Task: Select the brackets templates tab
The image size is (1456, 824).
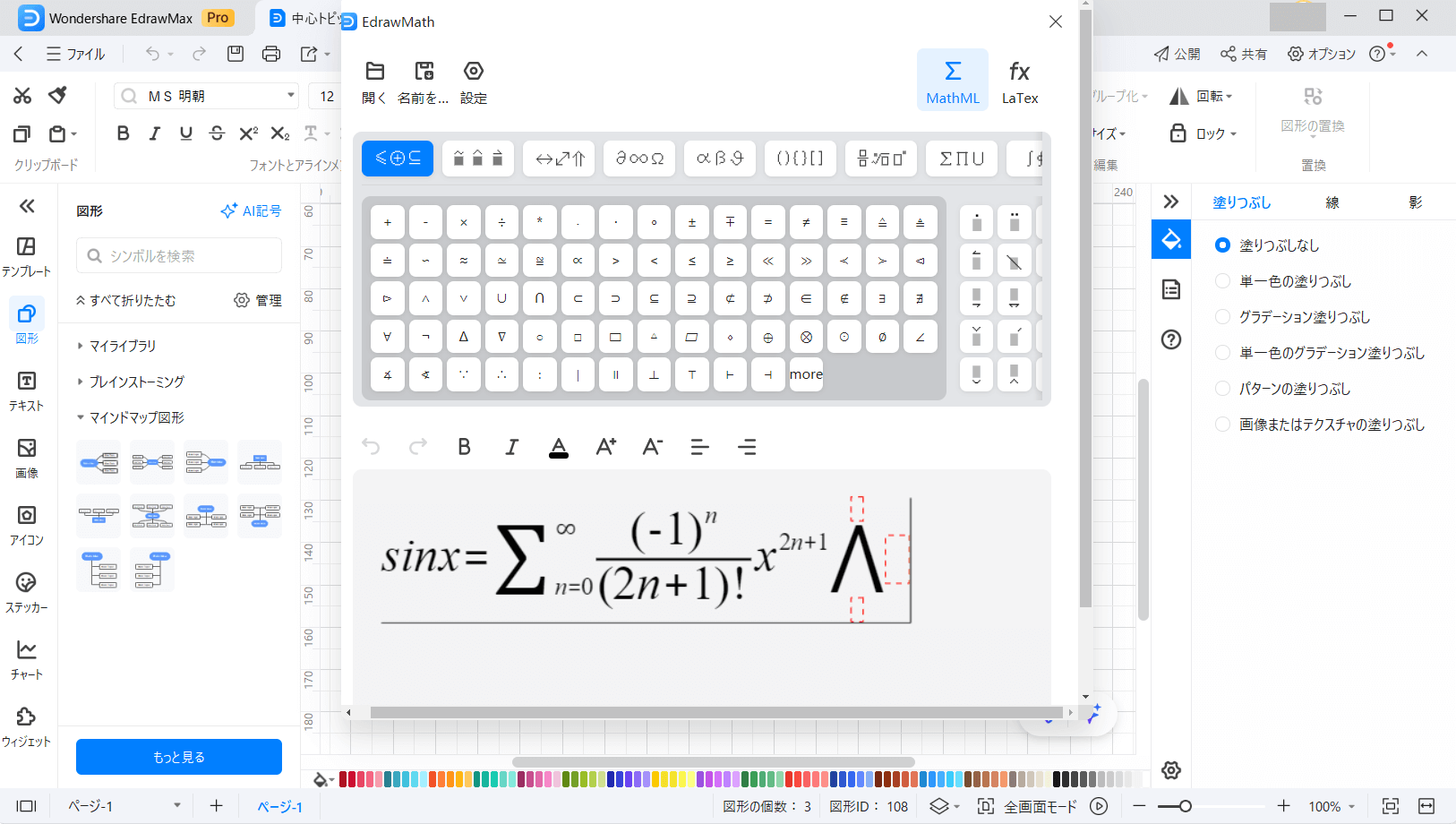Action: click(x=801, y=159)
